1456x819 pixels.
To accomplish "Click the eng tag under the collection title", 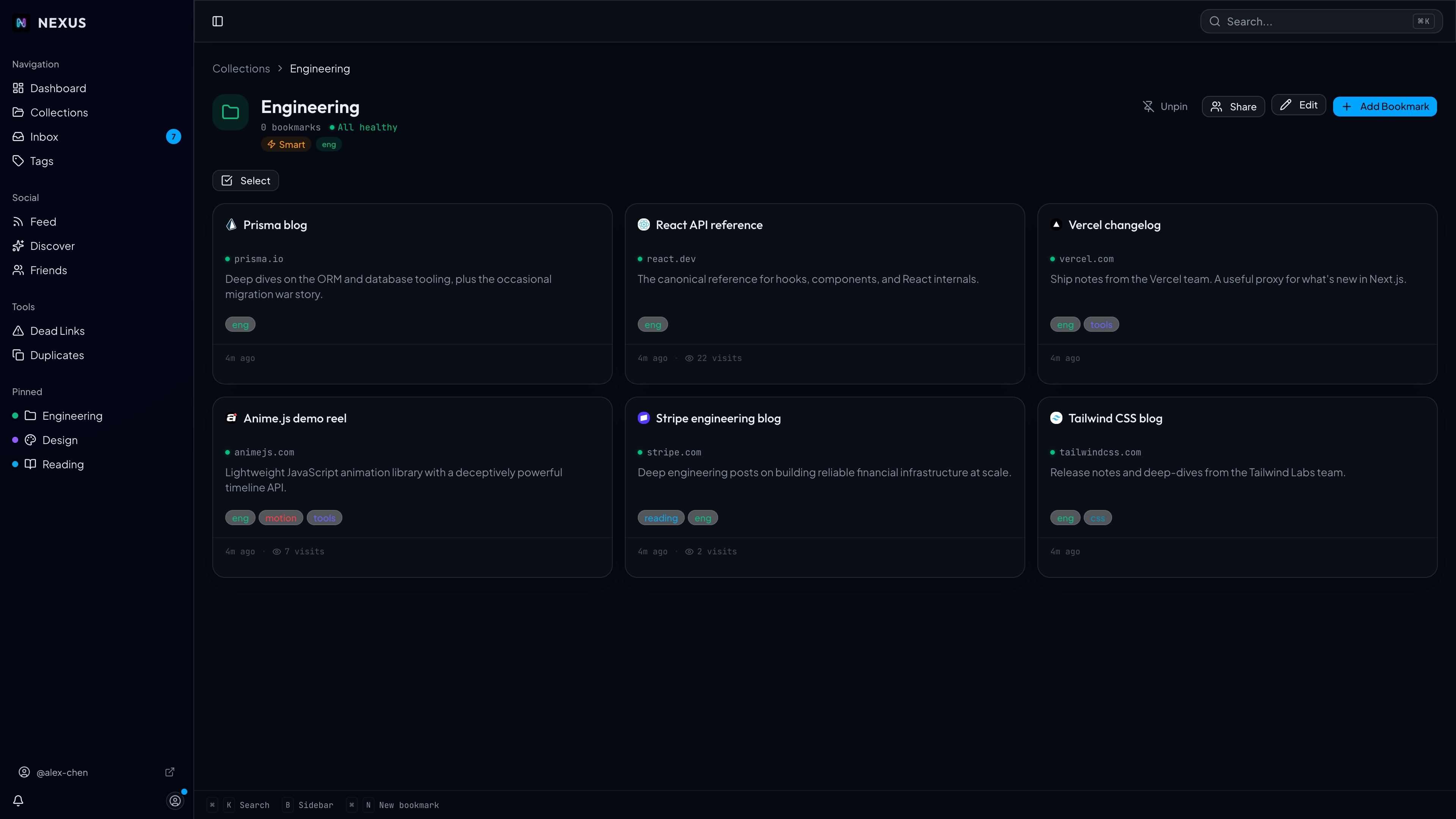I will pos(329,145).
